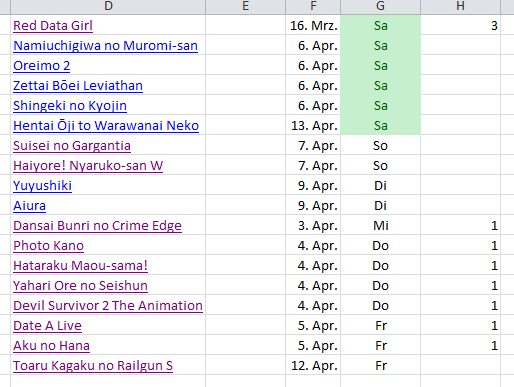Screen dimensions: 514x387
Task: Select green Sa cell in Red Data Girl row
Action: pos(380,26)
